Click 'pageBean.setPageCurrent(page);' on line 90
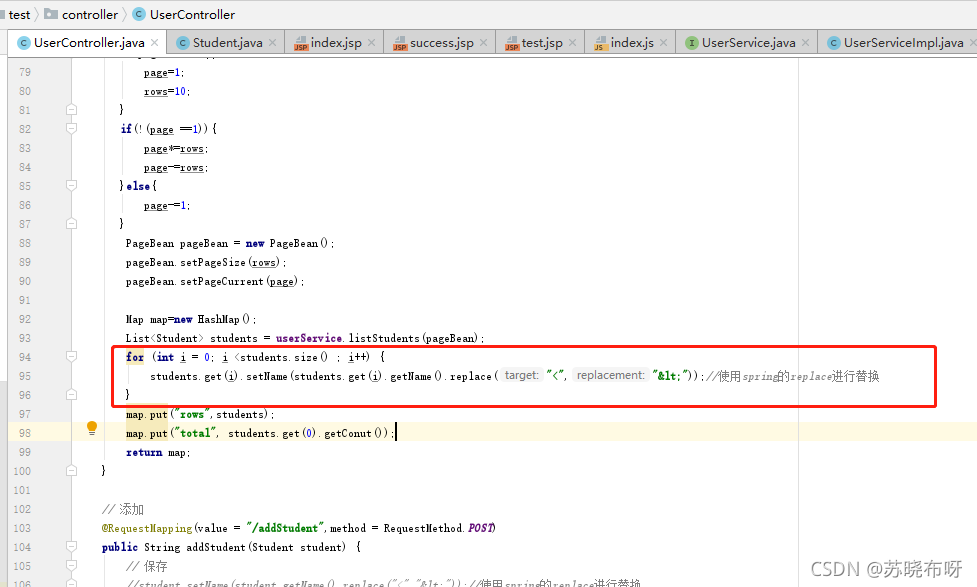The height and width of the screenshot is (587, 977). [x=215, y=282]
